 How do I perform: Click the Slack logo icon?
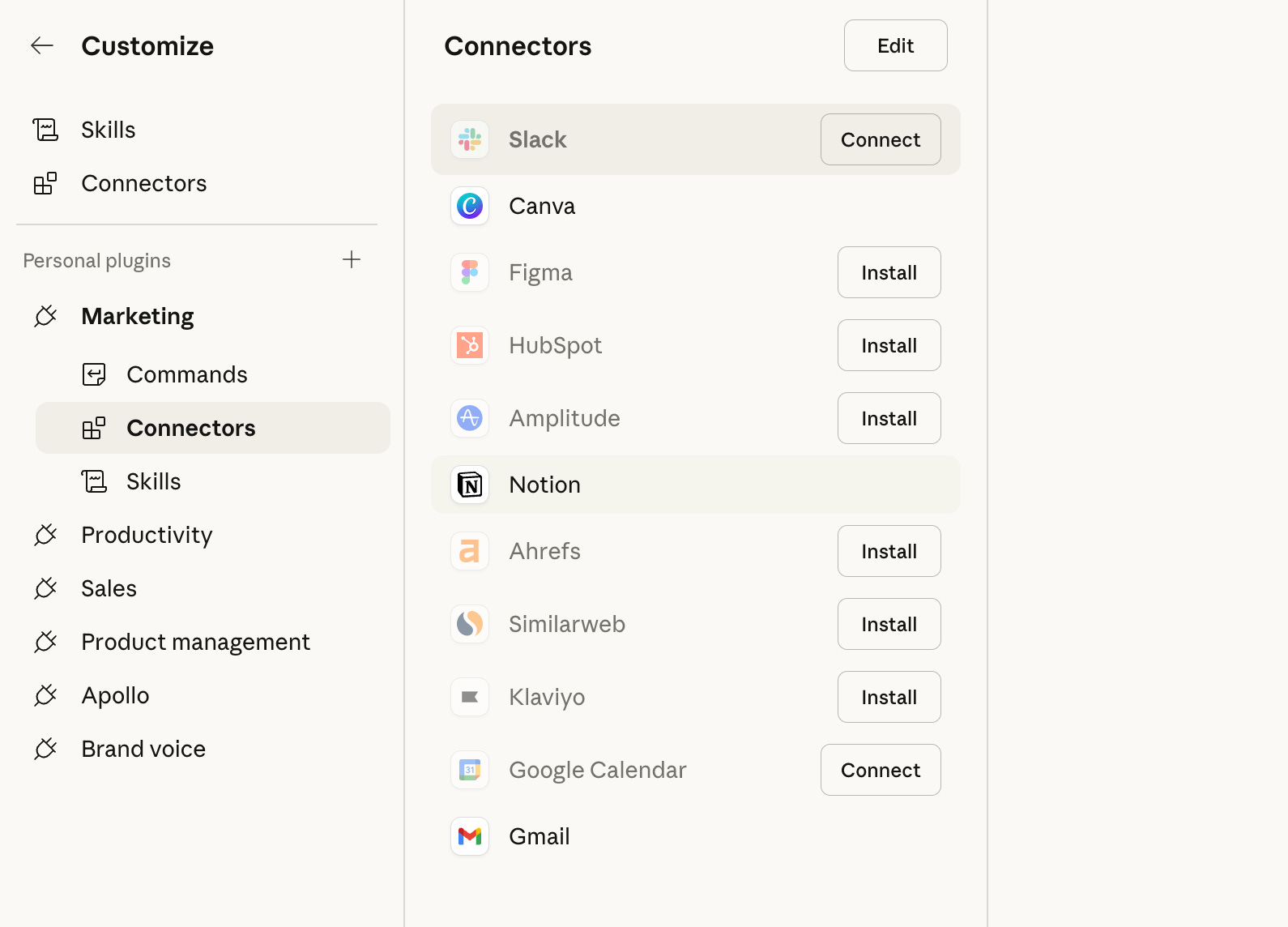click(x=470, y=139)
